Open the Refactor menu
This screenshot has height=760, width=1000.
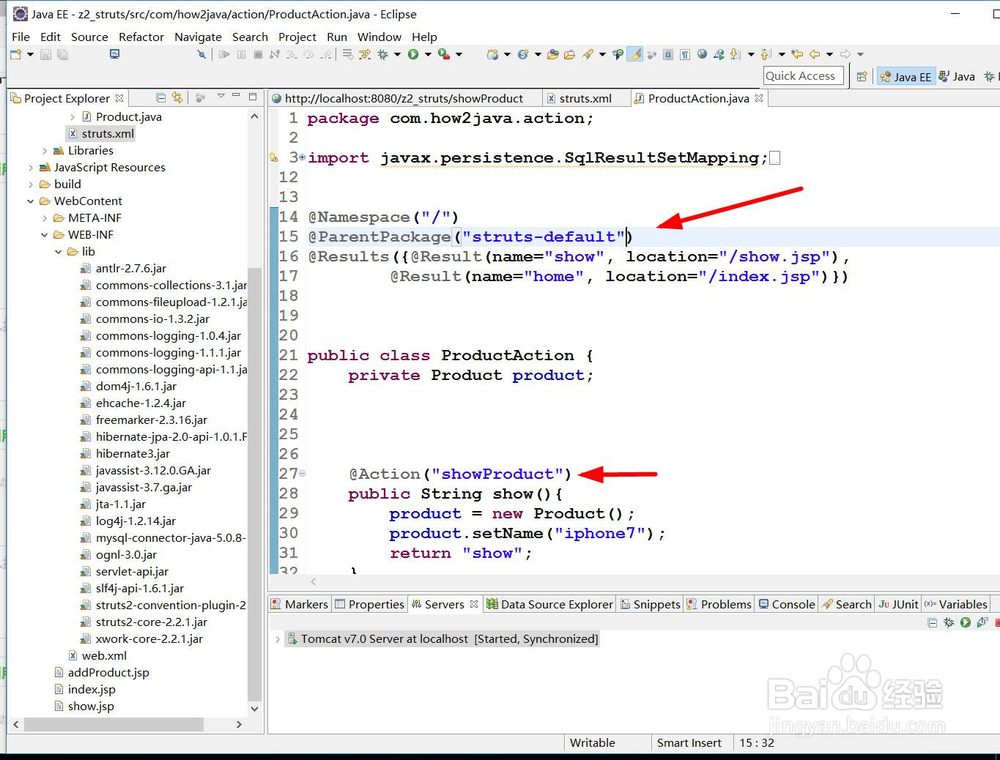(x=141, y=37)
